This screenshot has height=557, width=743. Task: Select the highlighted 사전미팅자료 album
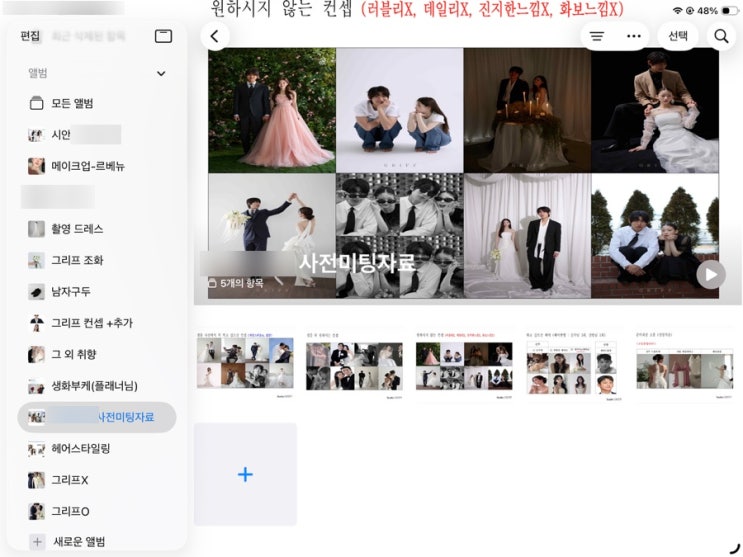coord(97,417)
